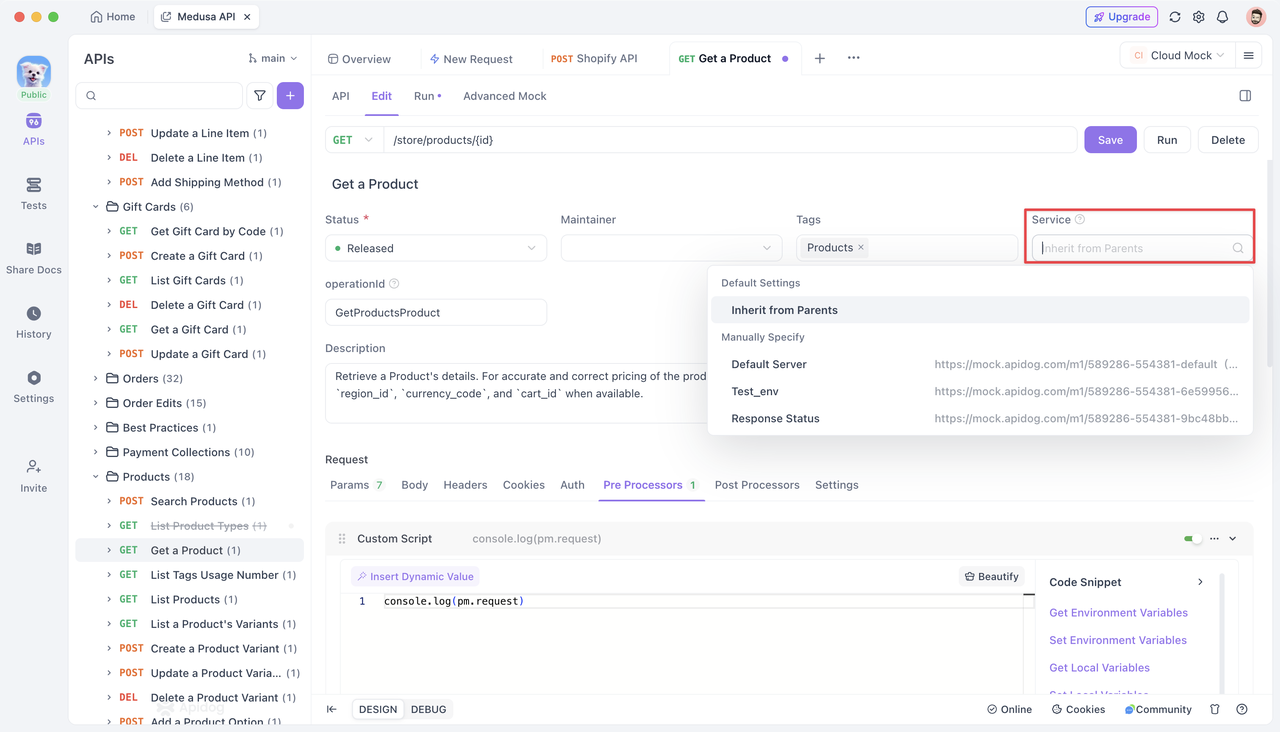Collapse the Gift Cards folder
1280x732 pixels.
[x=96, y=207]
